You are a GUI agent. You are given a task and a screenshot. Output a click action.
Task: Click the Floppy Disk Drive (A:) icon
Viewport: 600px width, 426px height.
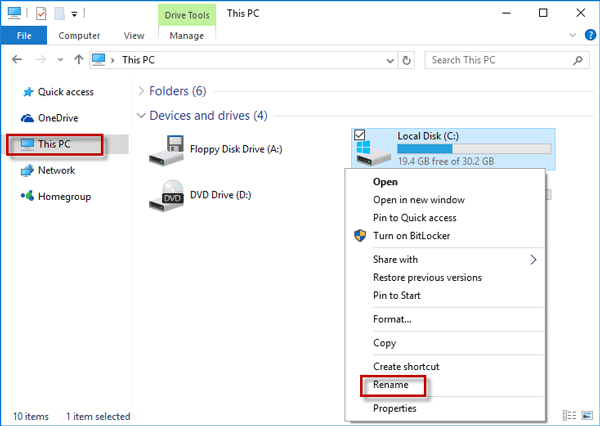click(167, 149)
